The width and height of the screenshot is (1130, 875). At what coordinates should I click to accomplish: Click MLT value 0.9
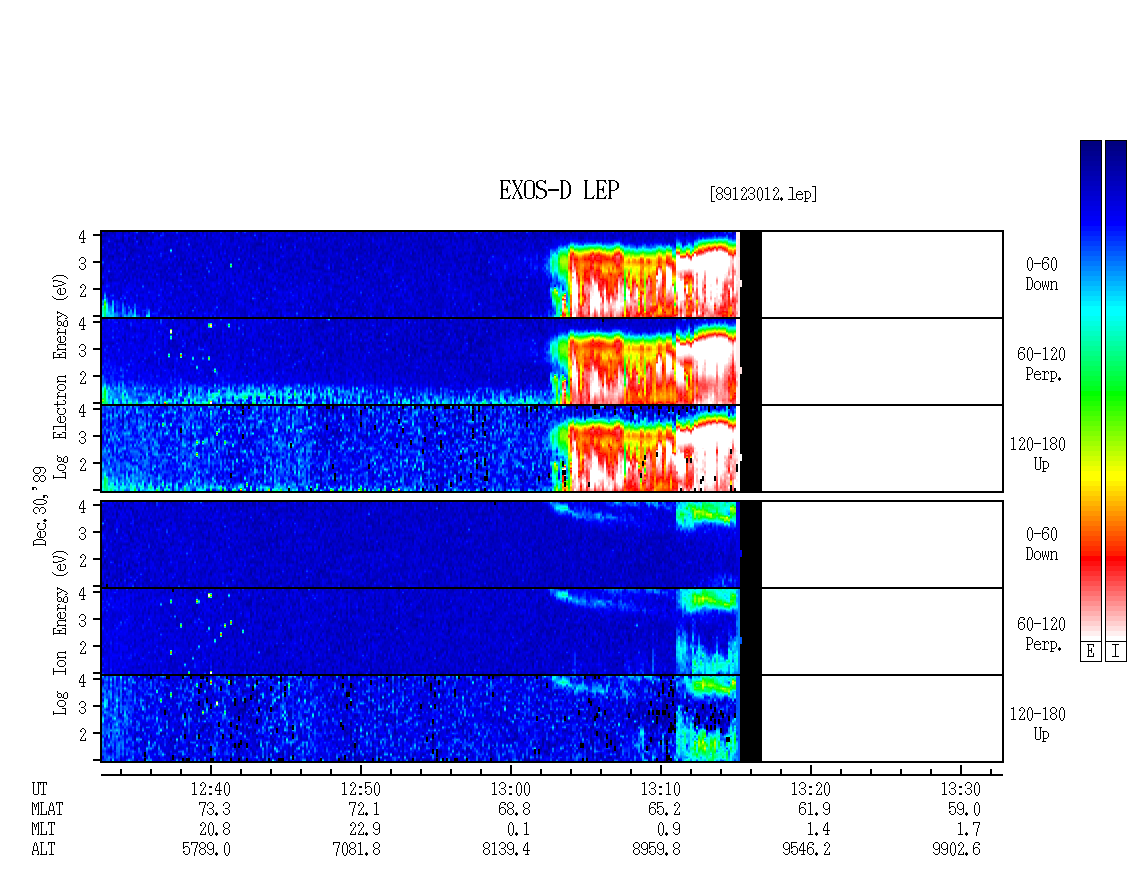pyautogui.click(x=668, y=830)
